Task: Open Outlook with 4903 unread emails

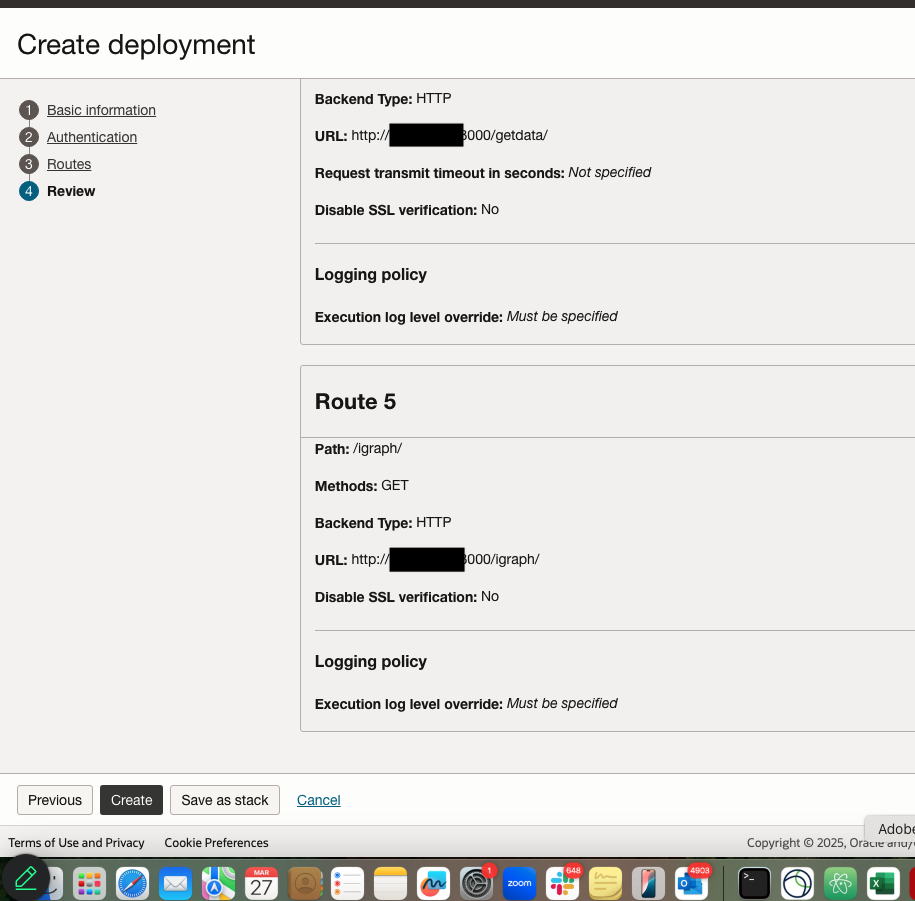Action: point(691,883)
